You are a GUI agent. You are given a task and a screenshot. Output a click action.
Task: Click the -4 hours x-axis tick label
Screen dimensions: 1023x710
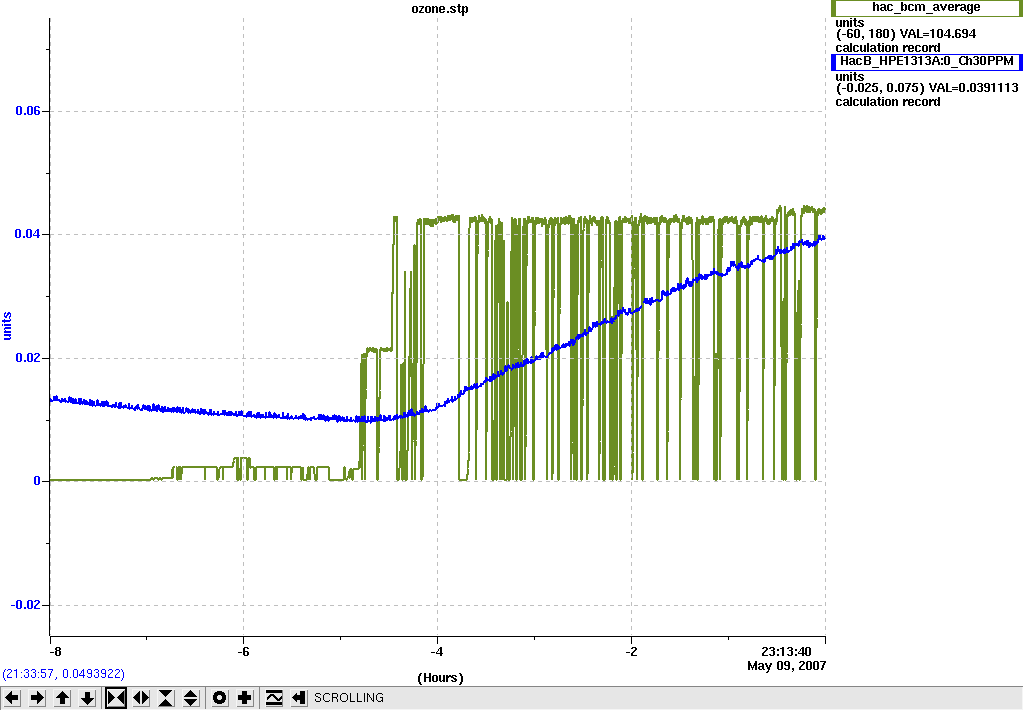[x=437, y=651]
